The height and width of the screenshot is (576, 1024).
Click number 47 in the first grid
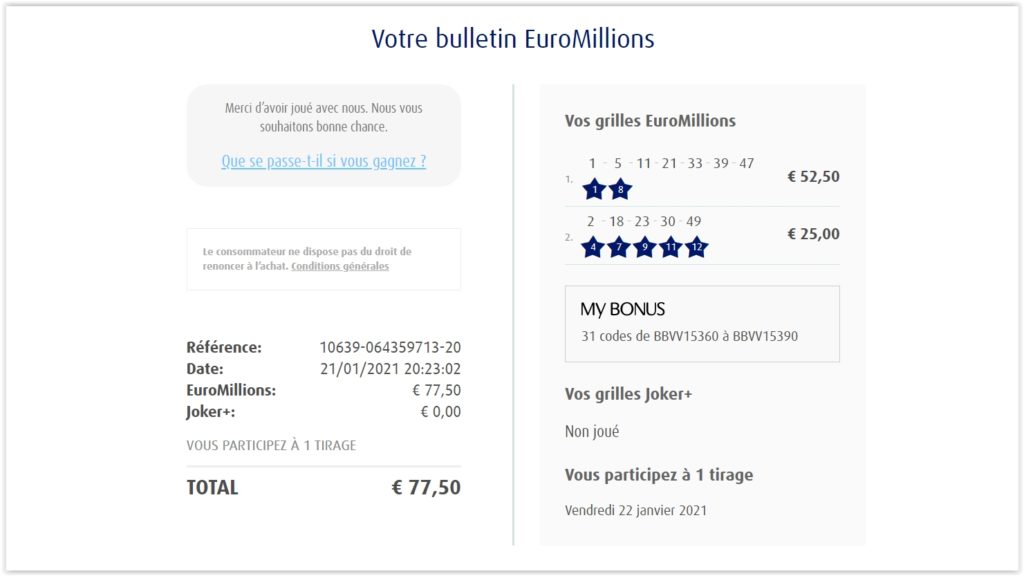click(746, 164)
